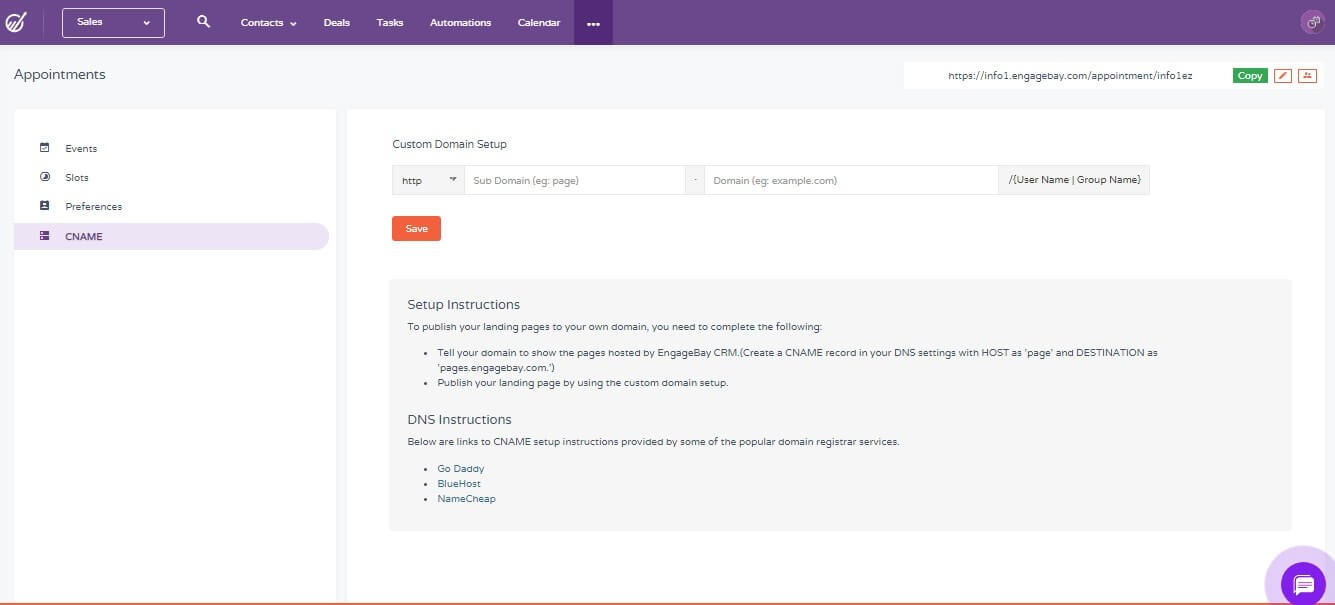The height and width of the screenshot is (605, 1335).
Task: Open the Go Daddy DNS instructions link
Action: [x=461, y=468]
